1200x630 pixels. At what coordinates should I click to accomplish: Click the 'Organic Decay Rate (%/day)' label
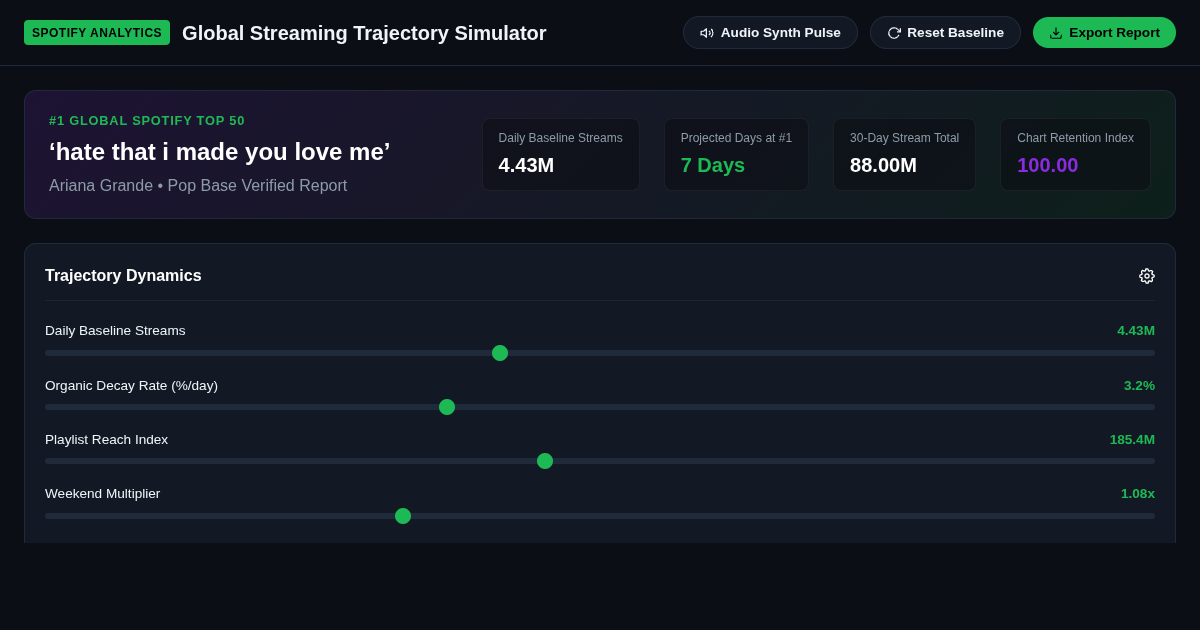(x=131, y=386)
